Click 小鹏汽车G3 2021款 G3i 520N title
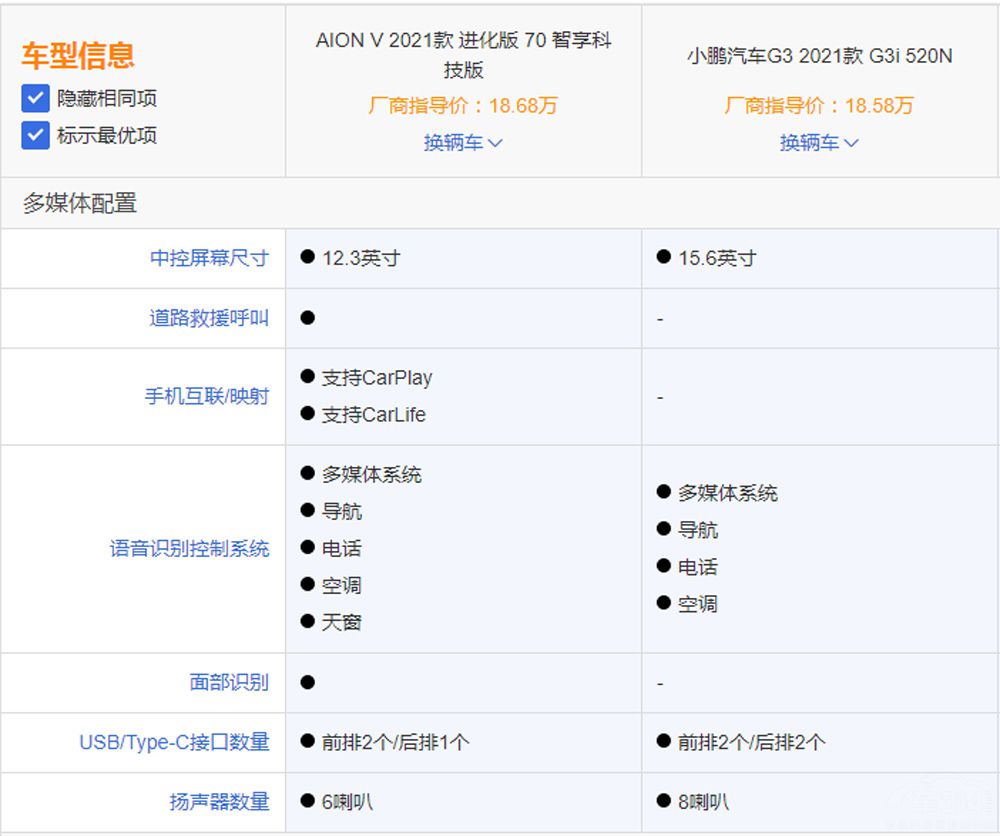This screenshot has width=1000, height=836. point(819,56)
